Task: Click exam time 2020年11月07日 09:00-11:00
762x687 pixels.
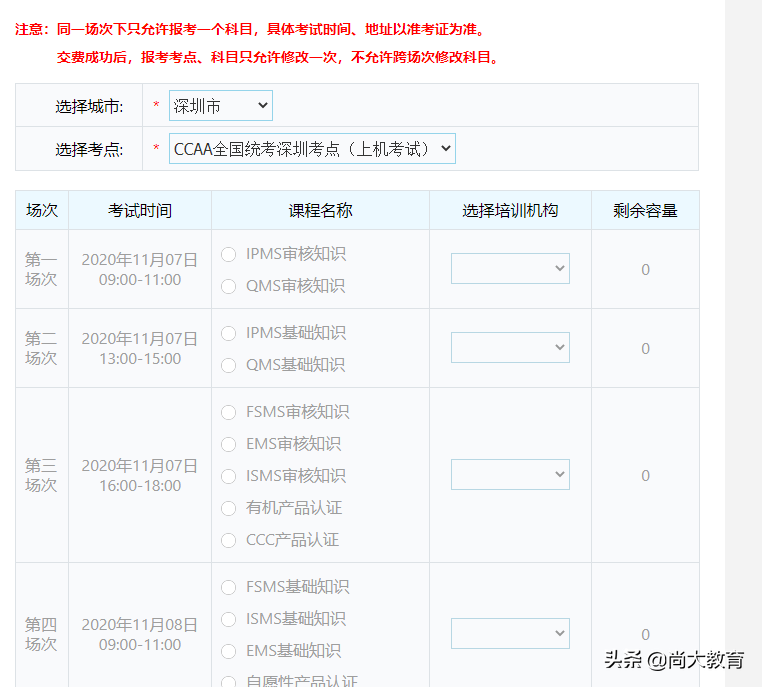Action: coord(140,269)
